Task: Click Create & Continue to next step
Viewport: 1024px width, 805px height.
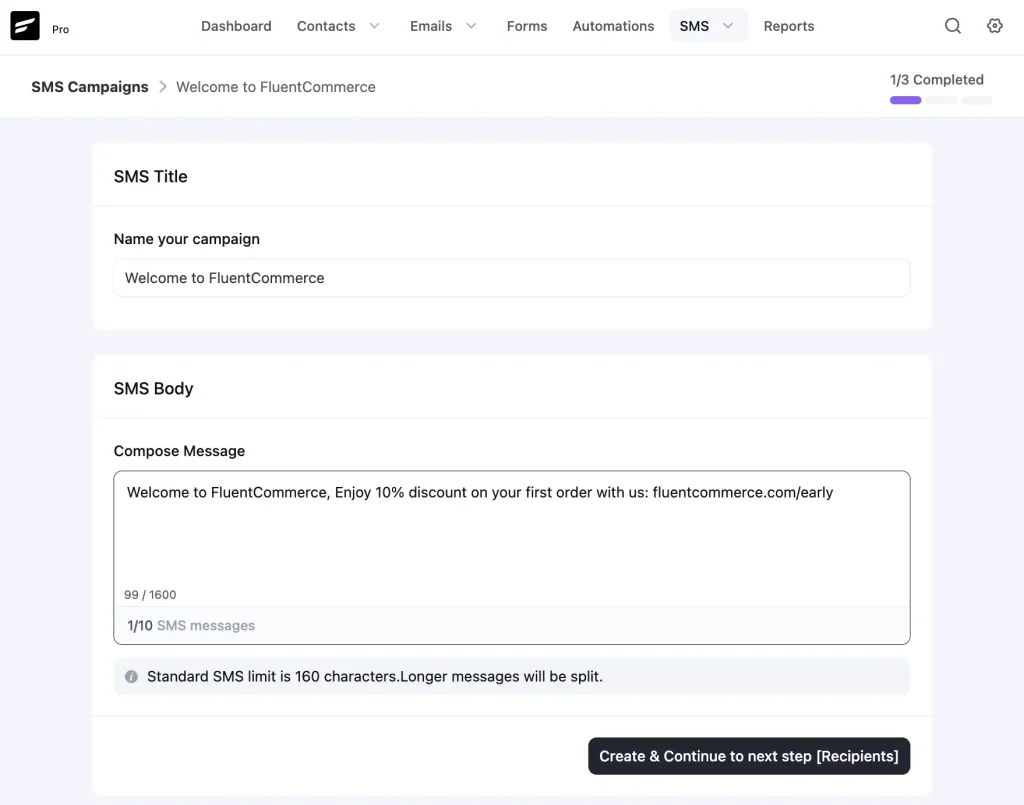Action: (748, 756)
